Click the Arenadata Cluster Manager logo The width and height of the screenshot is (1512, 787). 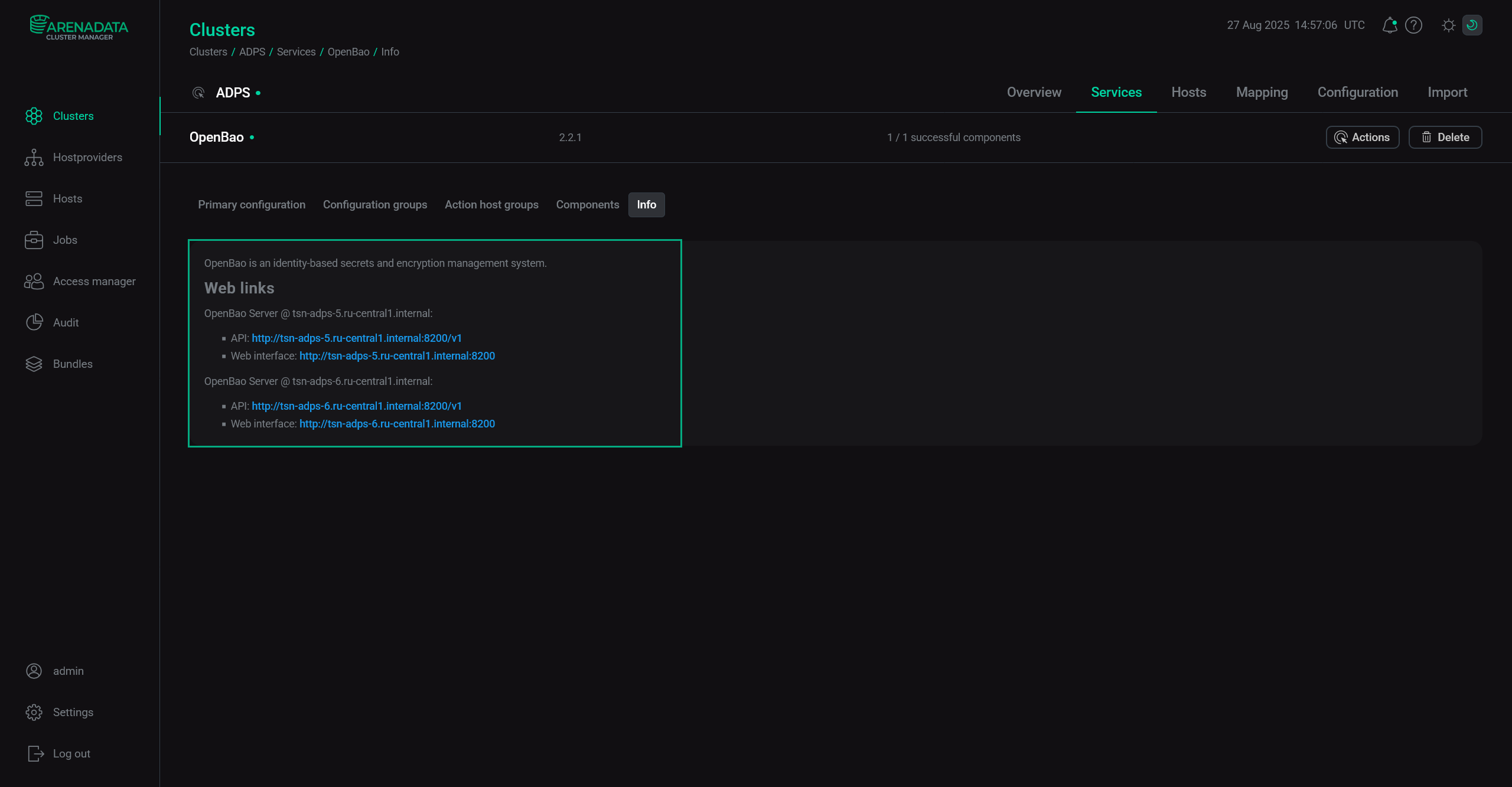(79, 27)
